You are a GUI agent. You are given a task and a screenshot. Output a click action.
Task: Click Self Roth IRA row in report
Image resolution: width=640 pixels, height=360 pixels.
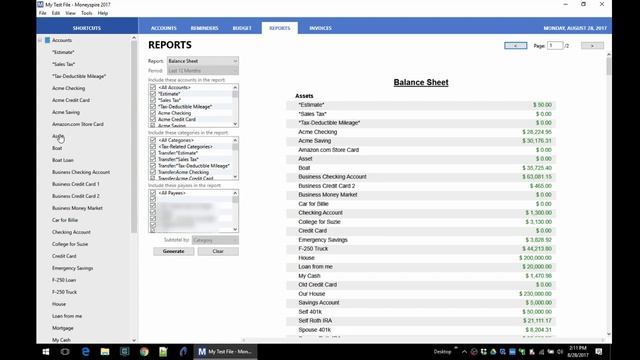421,321
